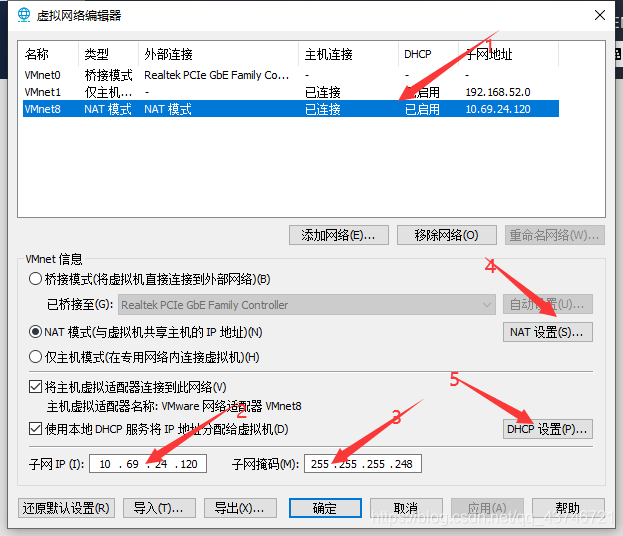
Task: Click the 重命名网络(W)... button
Action: click(555, 235)
